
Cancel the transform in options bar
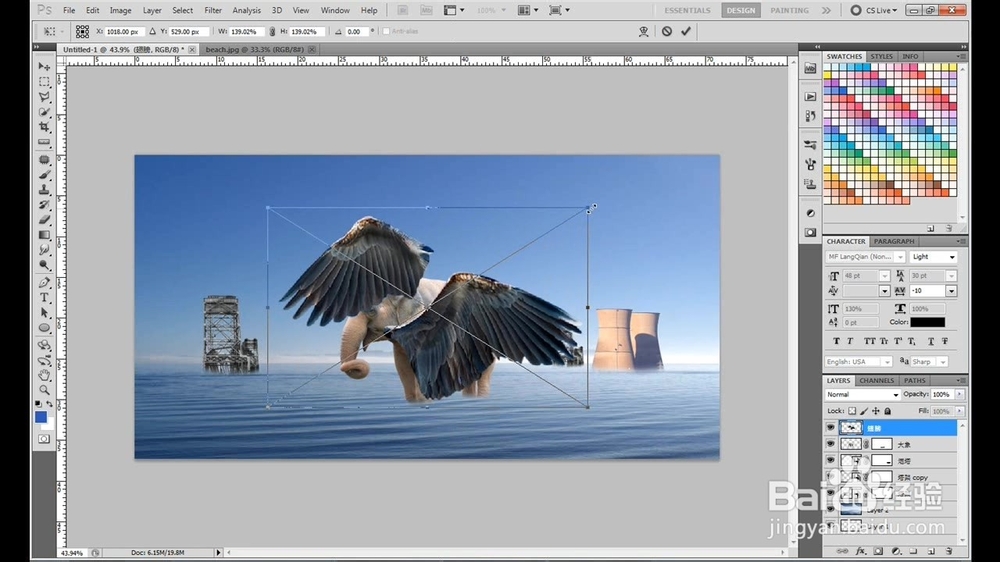click(666, 31)
